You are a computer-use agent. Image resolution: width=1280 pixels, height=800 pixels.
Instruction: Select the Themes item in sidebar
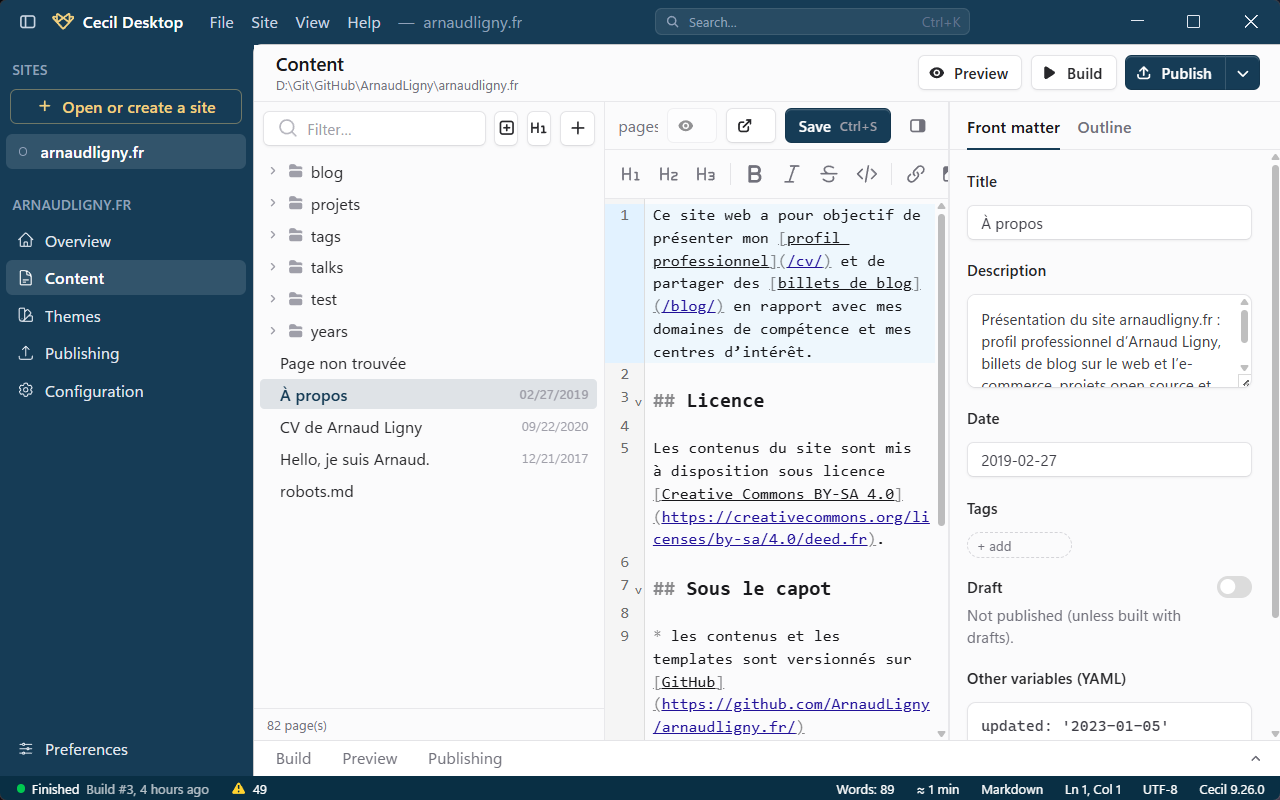click(x=126, y=316)
